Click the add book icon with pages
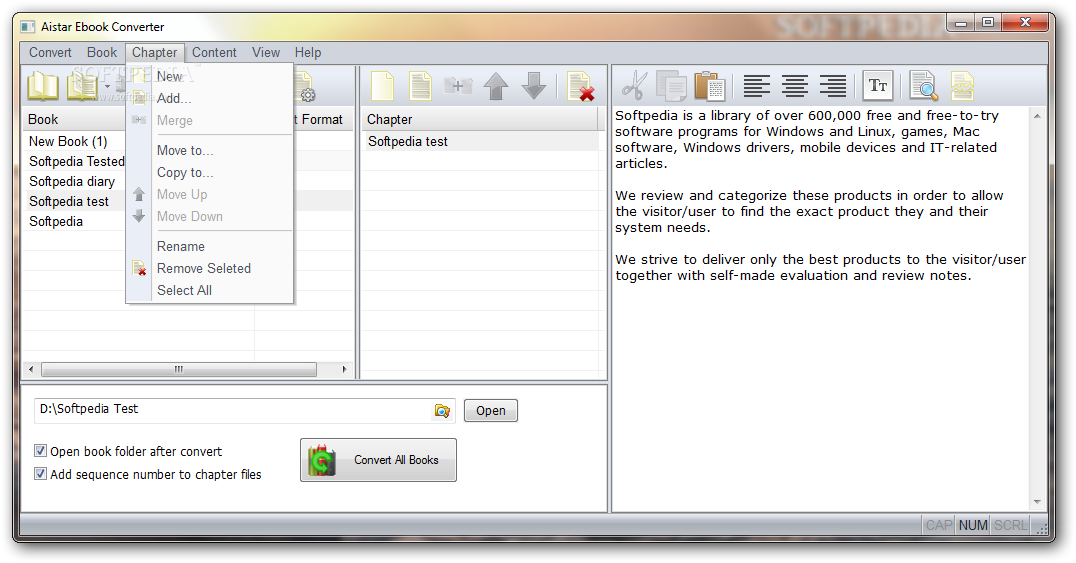 82,87
